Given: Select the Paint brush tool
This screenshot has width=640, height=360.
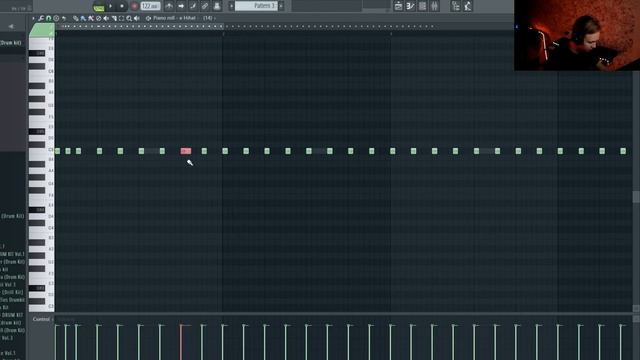Looking at the screenshot, I should [x=83, y=18].
